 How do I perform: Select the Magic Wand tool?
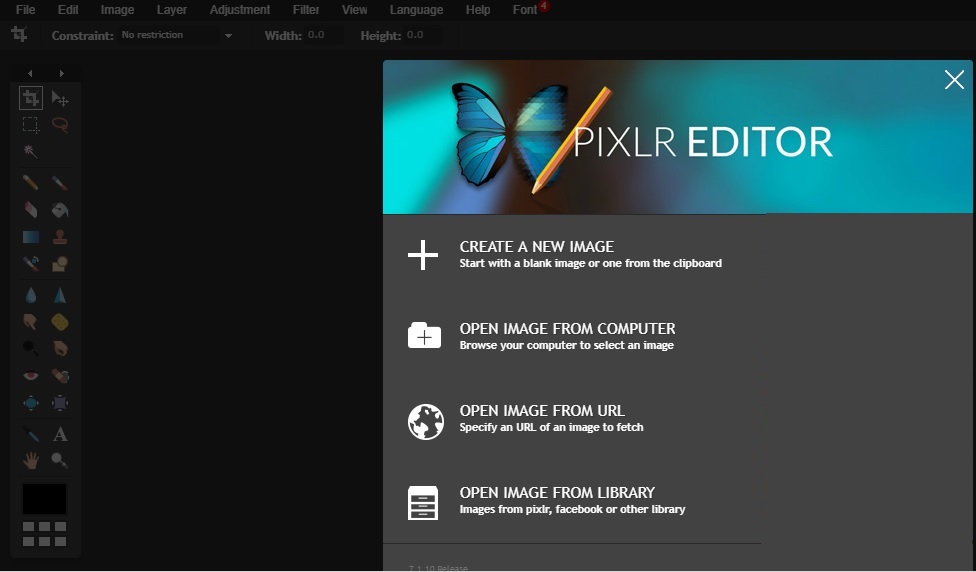[30, 151]
